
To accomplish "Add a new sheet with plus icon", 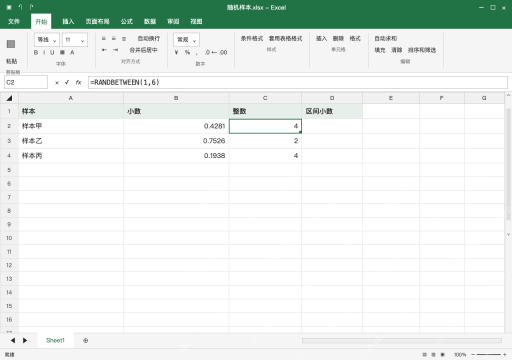I will [85, 340].
